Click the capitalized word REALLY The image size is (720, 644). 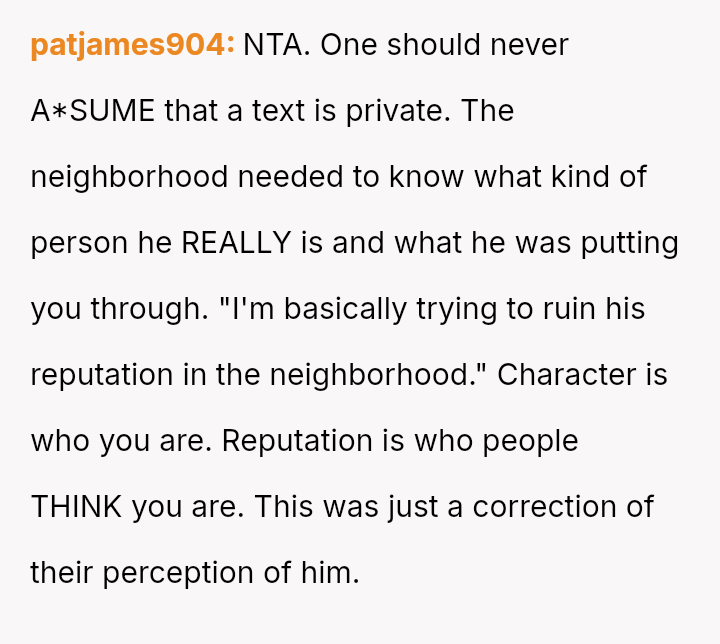tap(236, 243)
